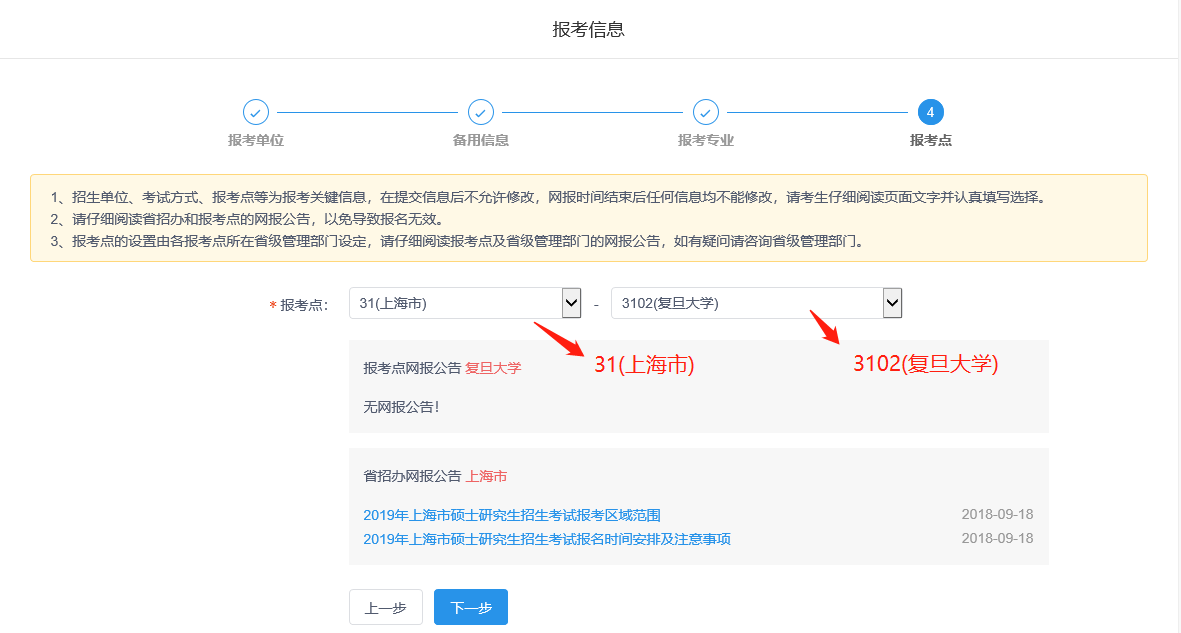Screen dimensions: 1181x633
Task: Select the 报考专业 step label
Action: coord(706,140)
